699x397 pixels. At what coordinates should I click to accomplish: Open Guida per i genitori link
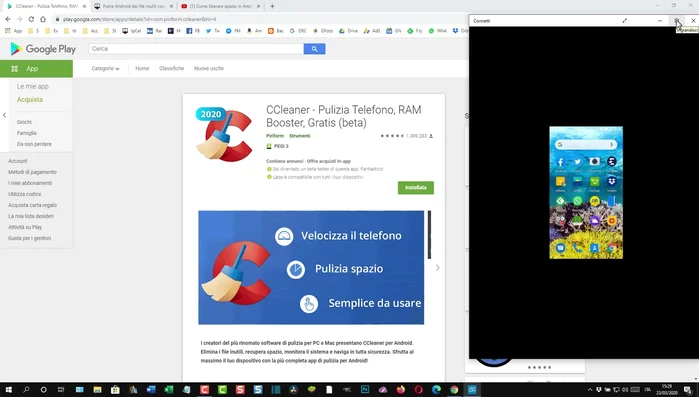(x=29, y=238)
